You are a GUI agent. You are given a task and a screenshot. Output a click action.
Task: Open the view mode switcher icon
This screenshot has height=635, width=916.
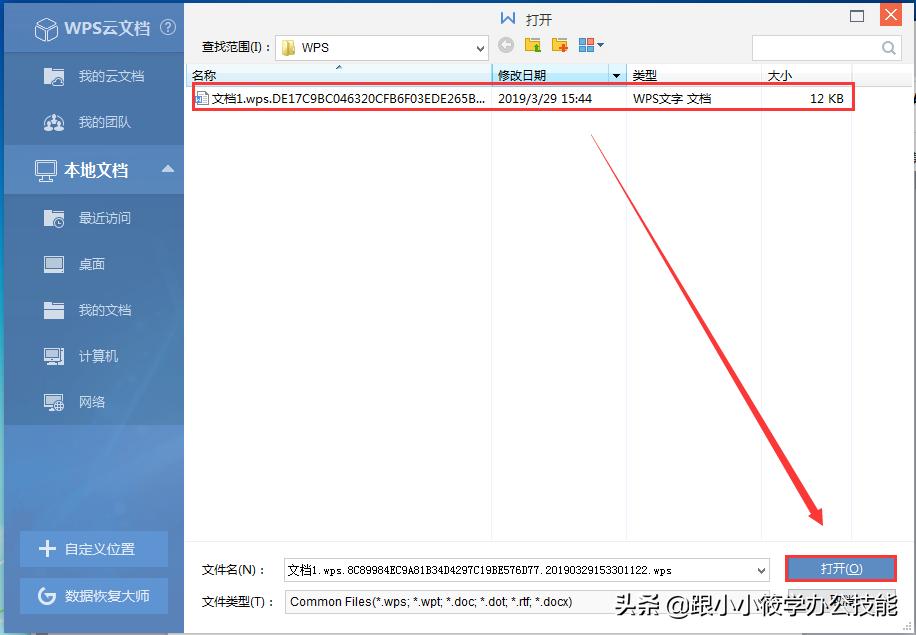pos(589,45)
